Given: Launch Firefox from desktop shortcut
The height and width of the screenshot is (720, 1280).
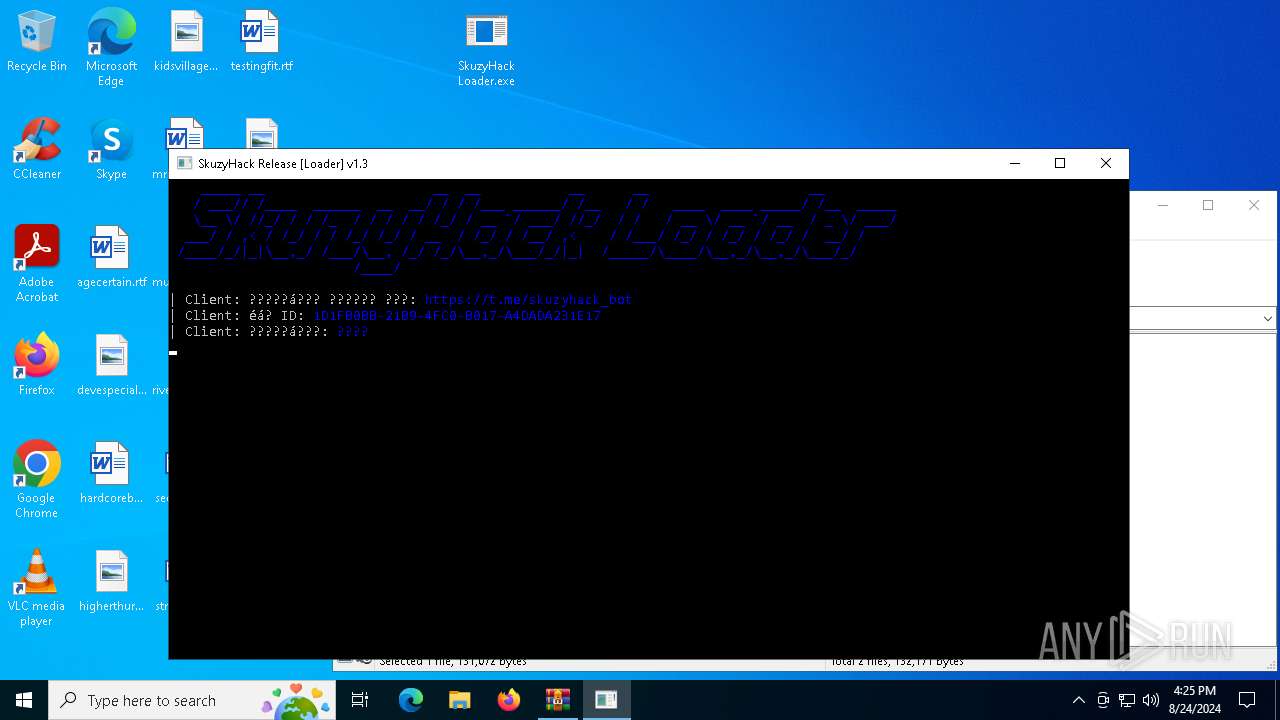Looking at the screenshot, I should [x=37, y=366].
